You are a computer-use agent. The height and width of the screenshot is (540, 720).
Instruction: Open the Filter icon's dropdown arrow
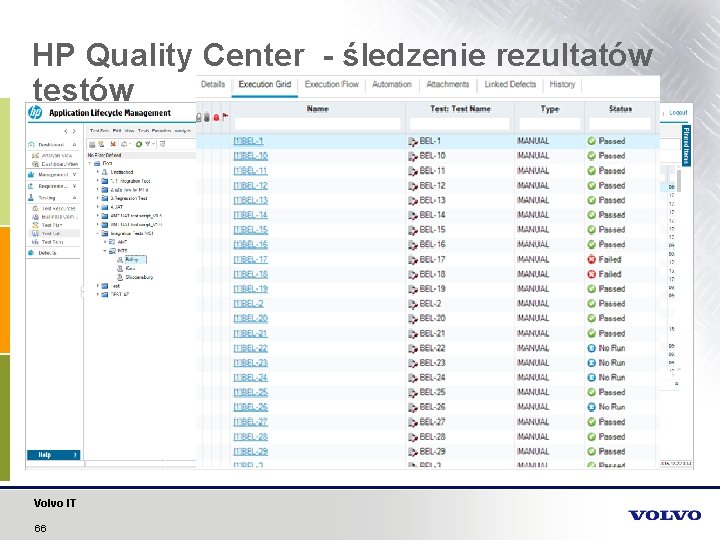point(153,144)
